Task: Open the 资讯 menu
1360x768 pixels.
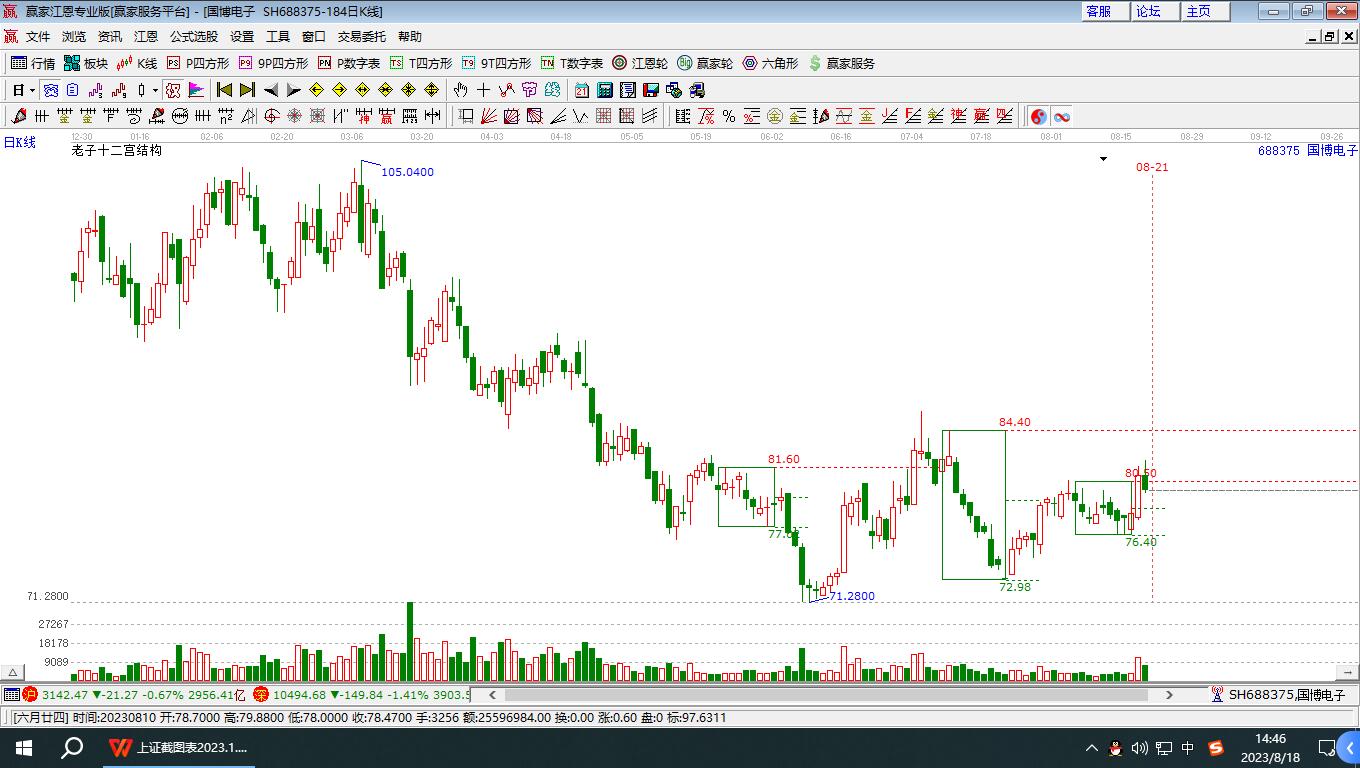Action: (x=110, y=36)
